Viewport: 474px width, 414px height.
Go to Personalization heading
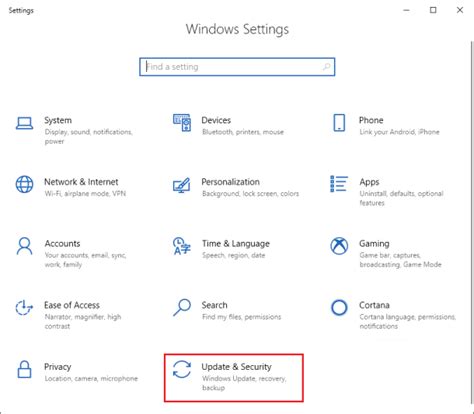click(x=231, y=182)
